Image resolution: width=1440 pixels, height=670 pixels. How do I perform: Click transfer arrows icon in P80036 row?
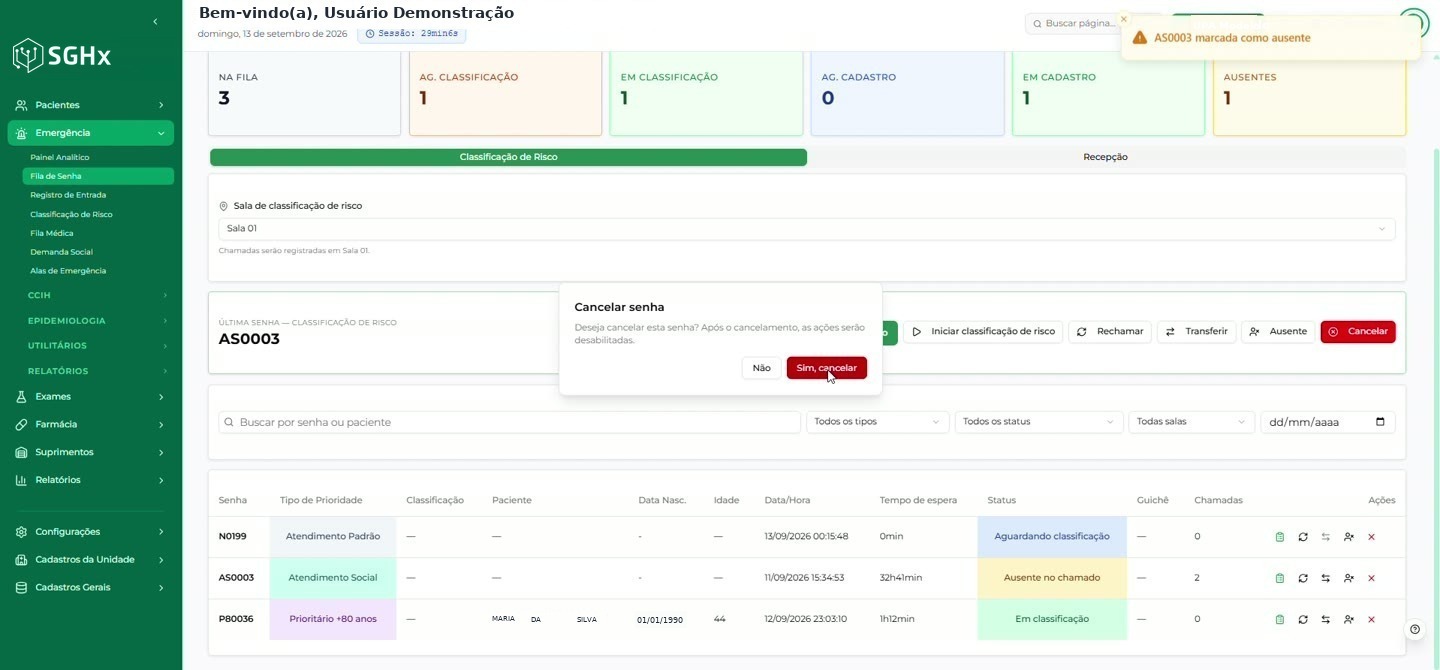point(1326,619)
